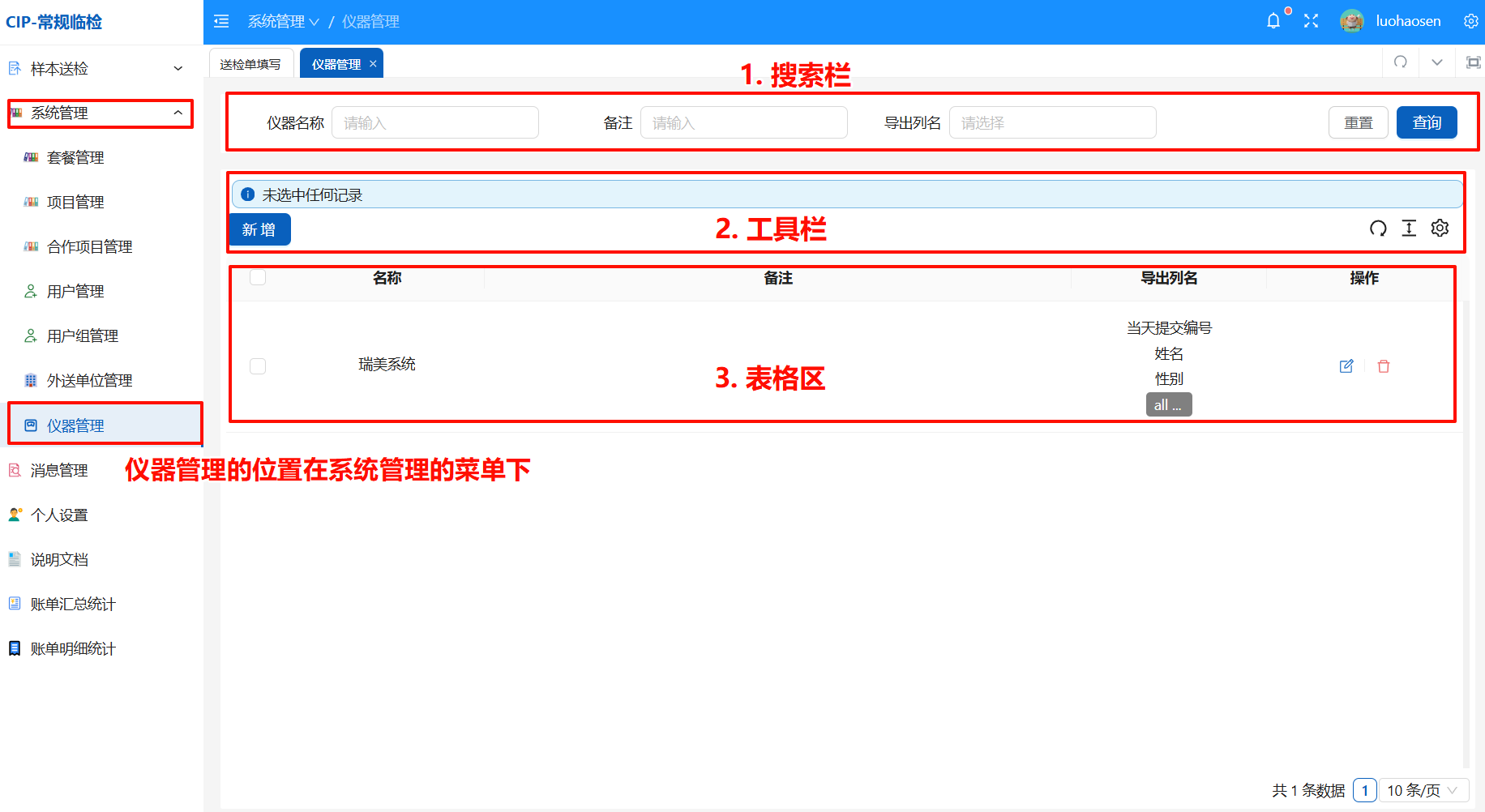Click the 查询 search button
This screenshot has height=812, width=1485.
click(x=1427, y=123)
